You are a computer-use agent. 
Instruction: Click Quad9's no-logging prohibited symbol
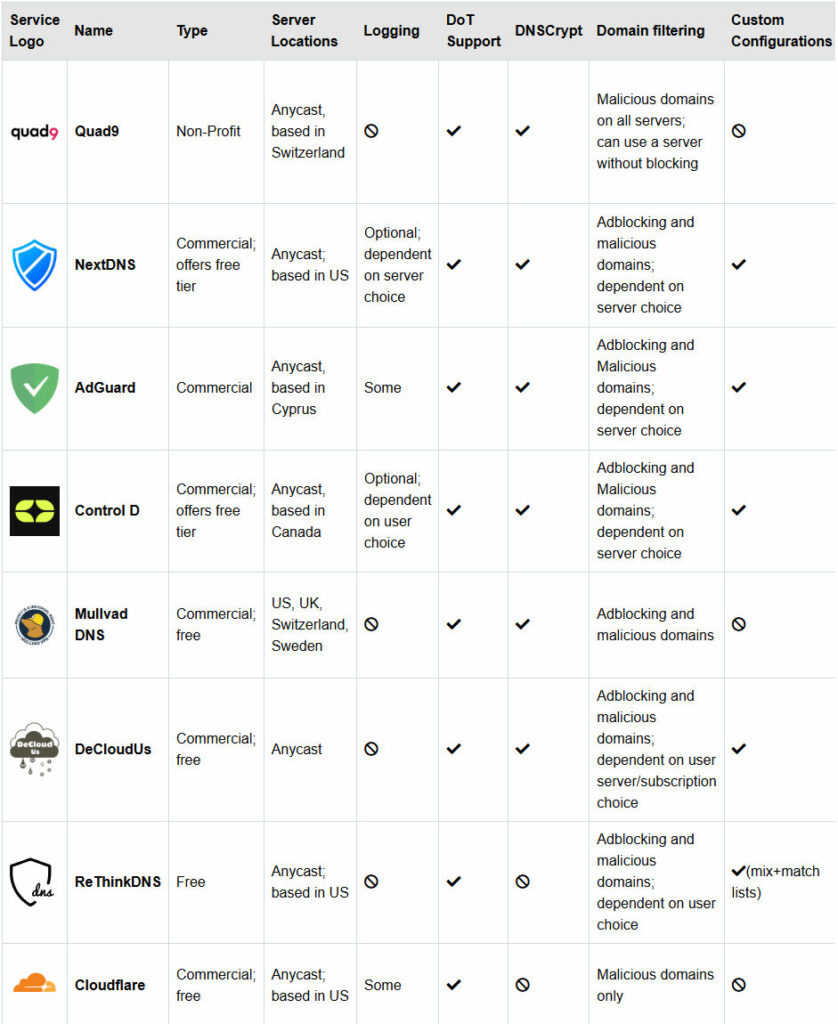[371, 131]
